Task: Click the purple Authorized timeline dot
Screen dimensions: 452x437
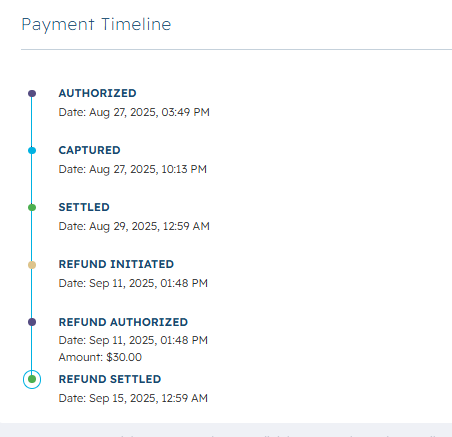Action: [x=32, y=93]
